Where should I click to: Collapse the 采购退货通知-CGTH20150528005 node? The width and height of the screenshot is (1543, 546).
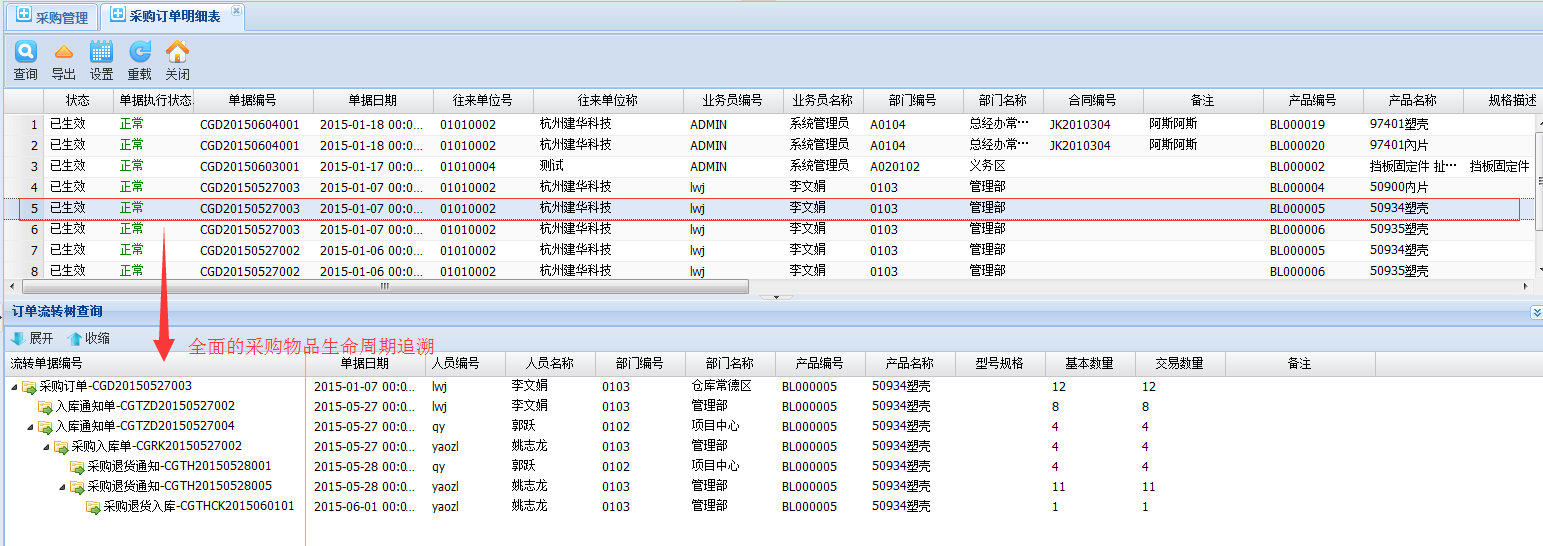click(x=62, y=487)
